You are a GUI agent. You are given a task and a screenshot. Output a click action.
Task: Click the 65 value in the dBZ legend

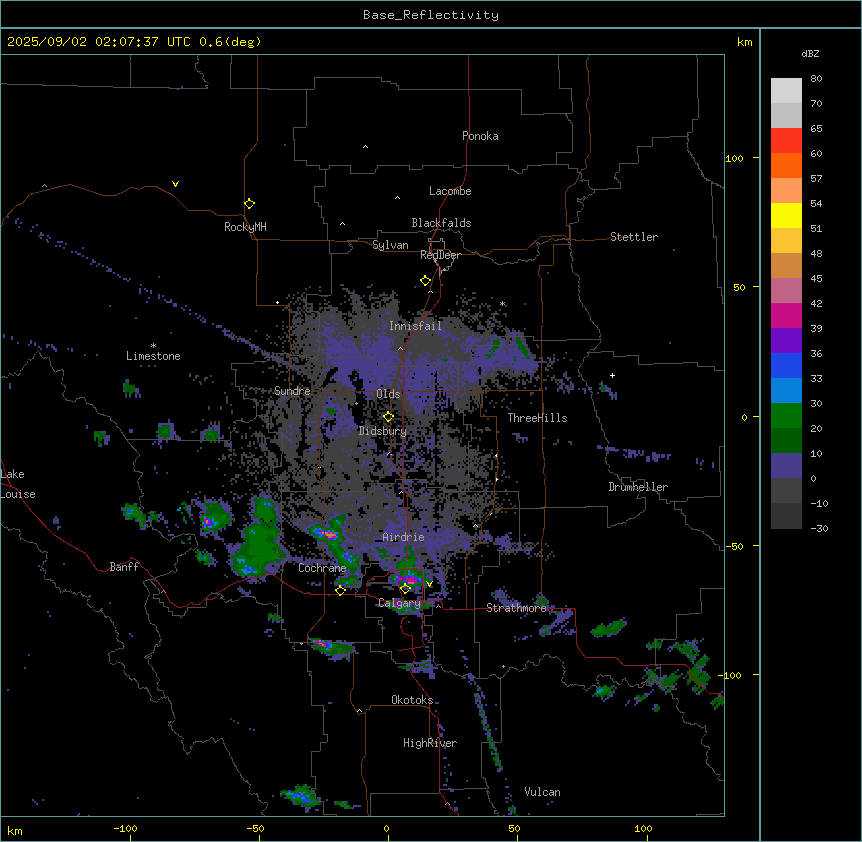coord(816,129)
